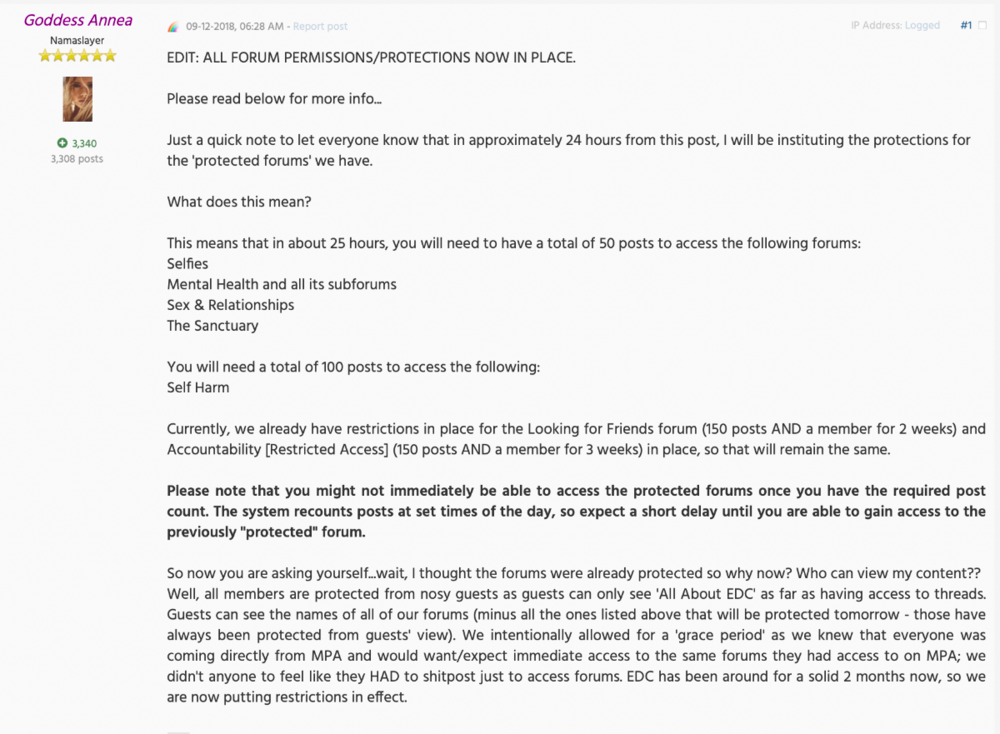Click the bold 'Please note' paragraph
This screenshot has width=1000, height=734.
tap(577, 511)
